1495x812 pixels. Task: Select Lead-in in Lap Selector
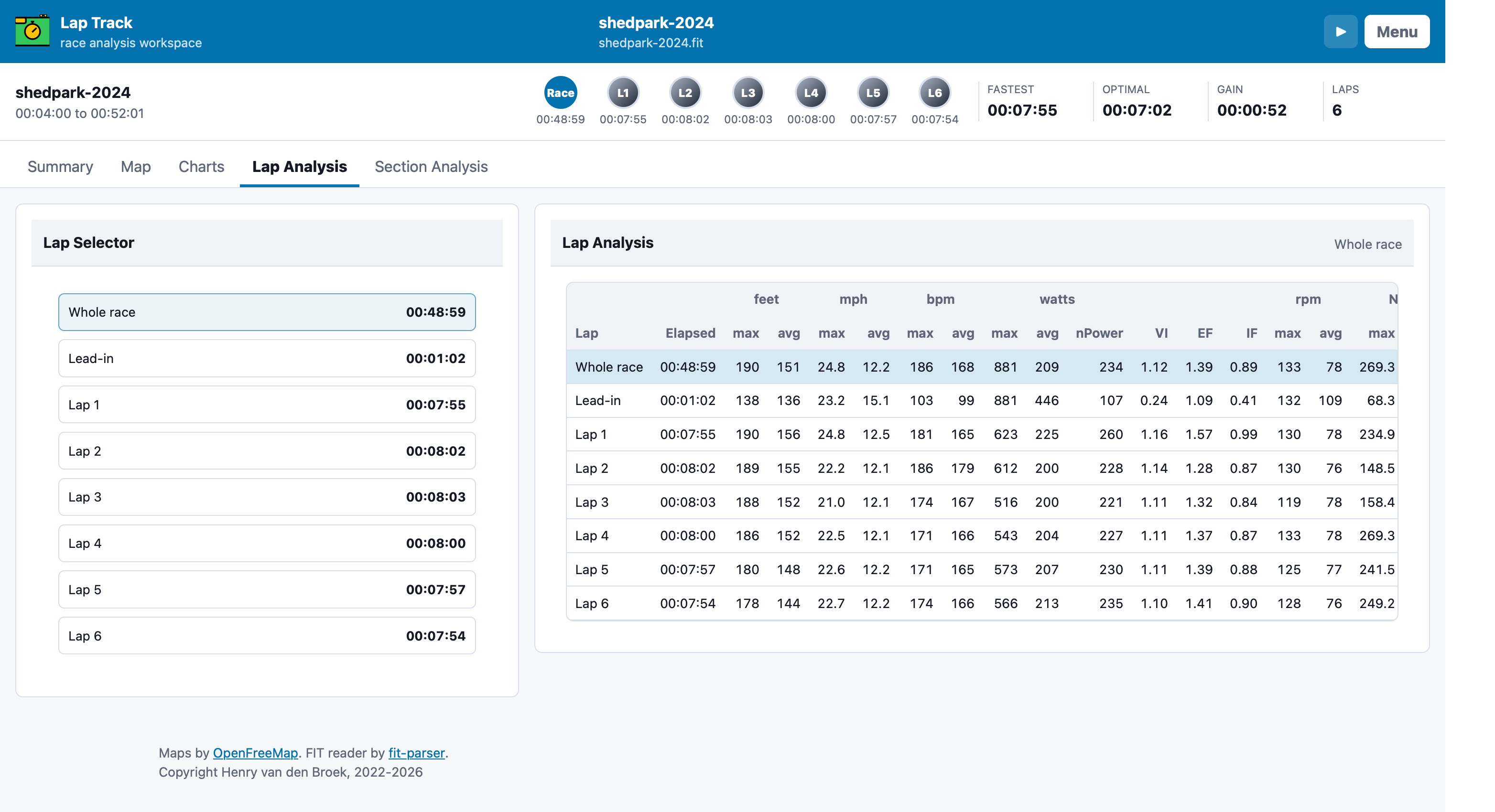tap(267, 358)
